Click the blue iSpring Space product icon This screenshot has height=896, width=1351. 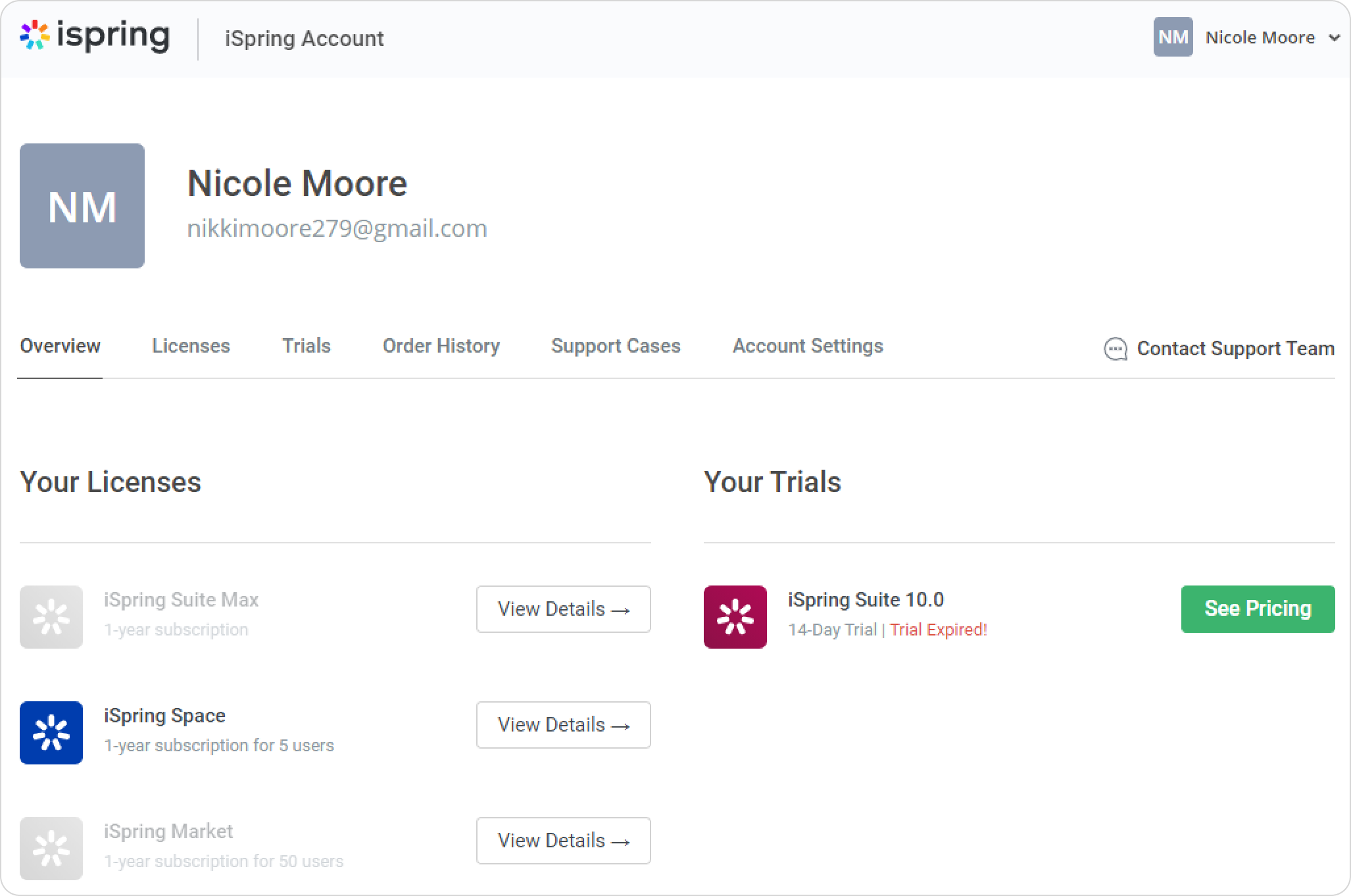[51, 733]
